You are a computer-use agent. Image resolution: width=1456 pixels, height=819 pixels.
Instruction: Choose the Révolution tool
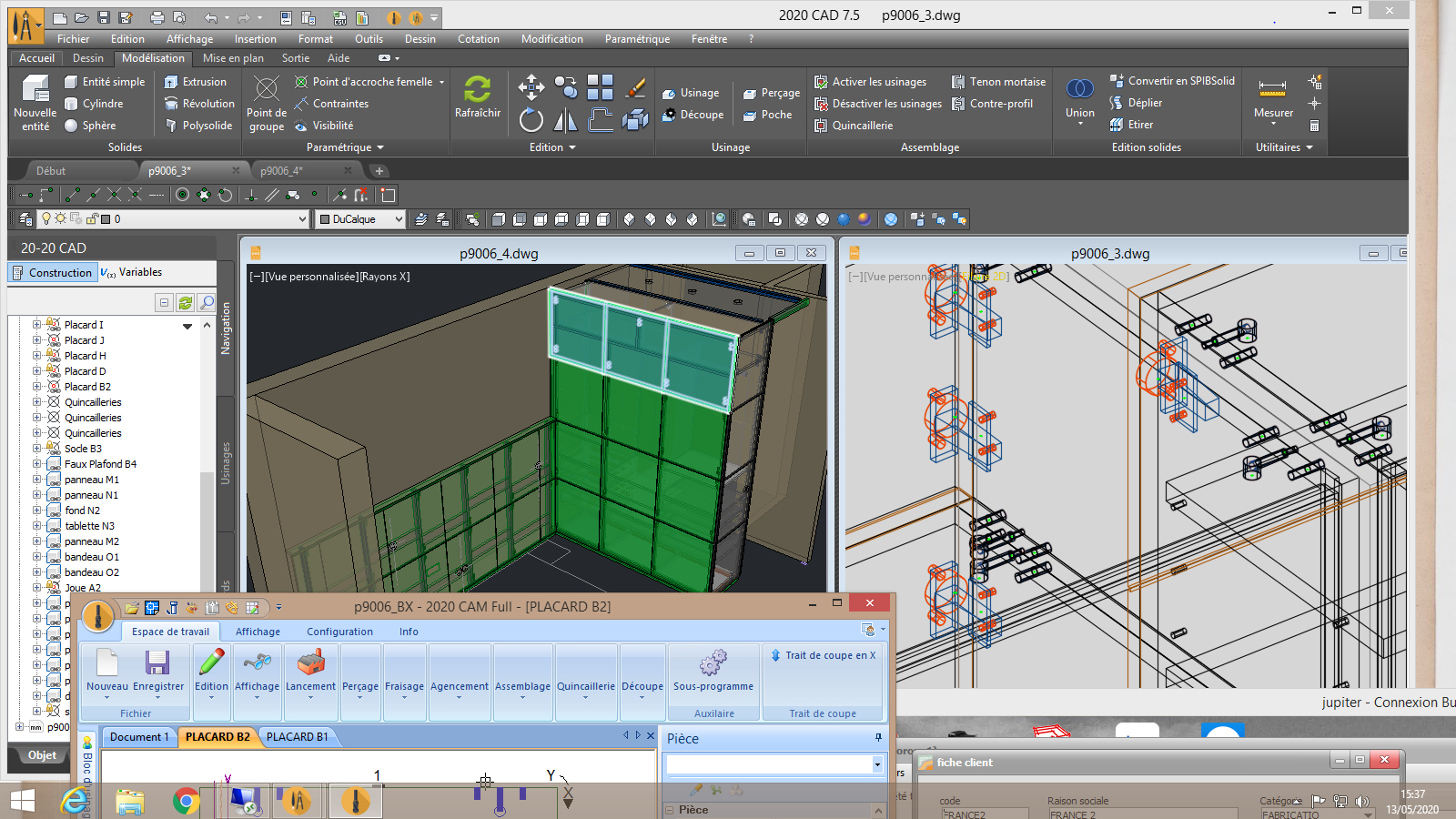click(198, 104)
